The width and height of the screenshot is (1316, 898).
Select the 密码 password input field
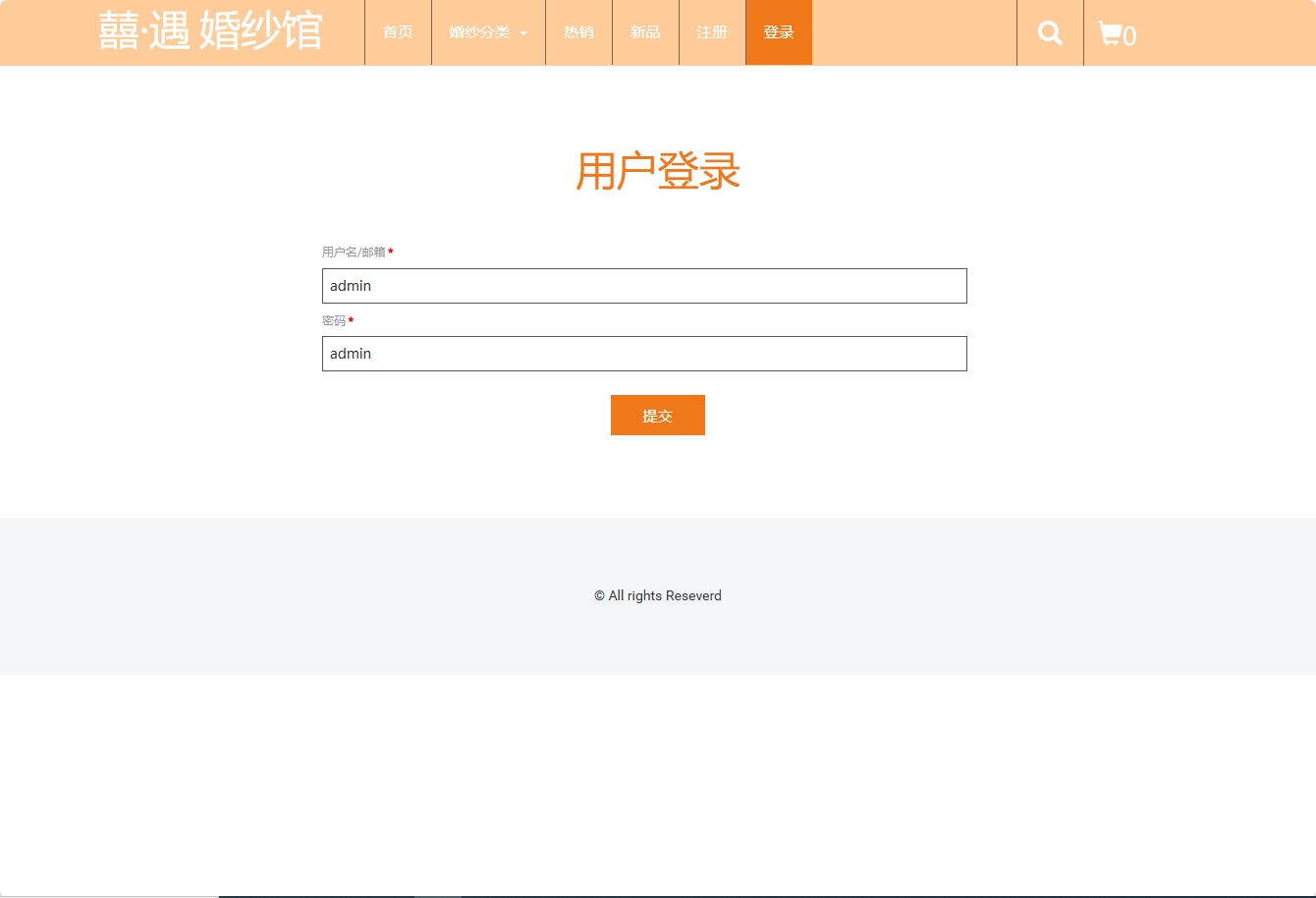coord(644,353)
